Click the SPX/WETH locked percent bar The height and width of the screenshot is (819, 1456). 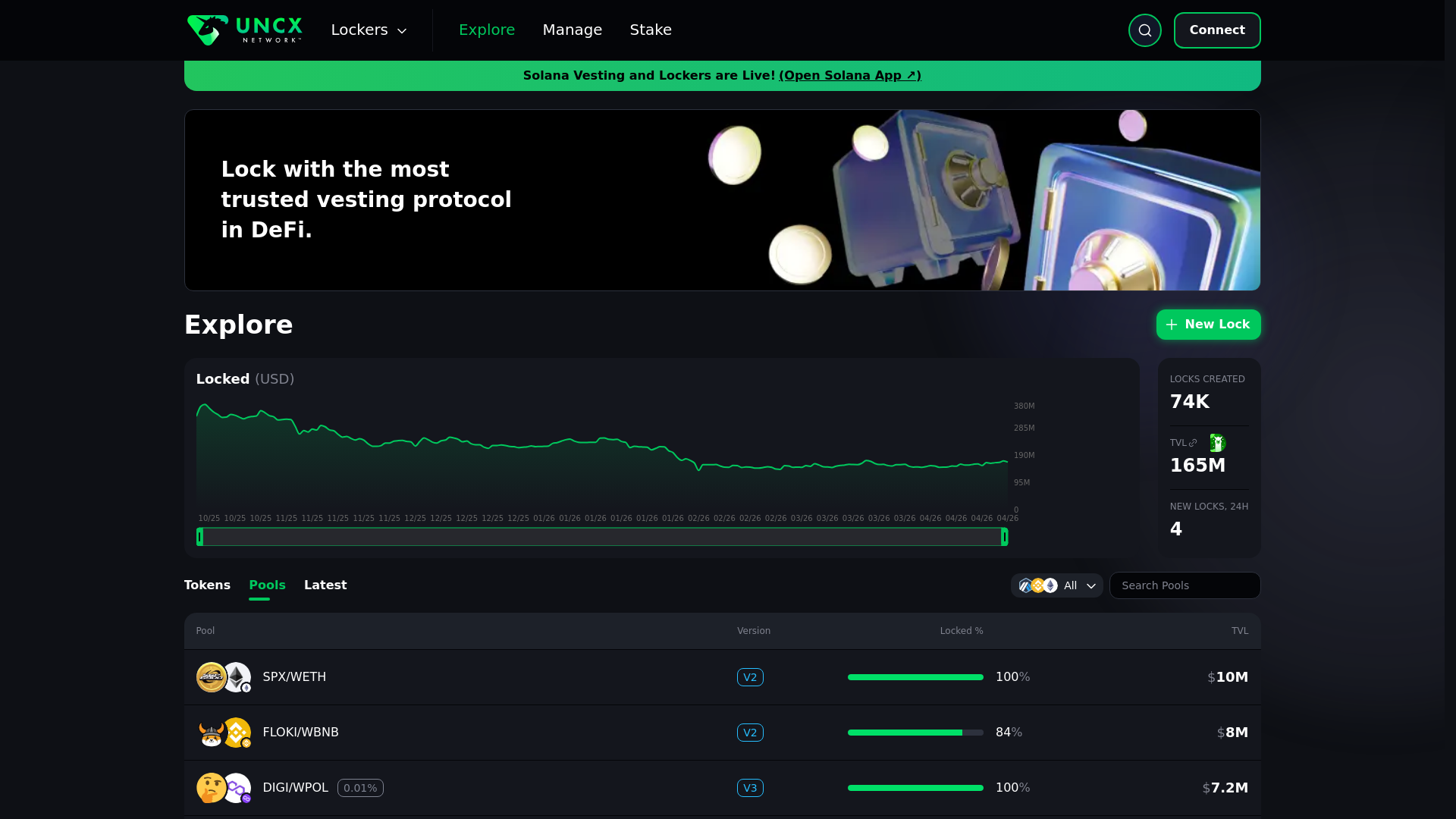click(915, 677)
